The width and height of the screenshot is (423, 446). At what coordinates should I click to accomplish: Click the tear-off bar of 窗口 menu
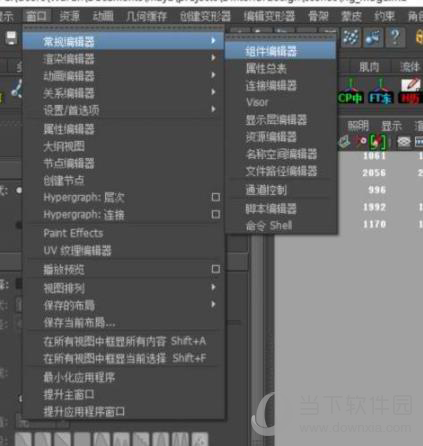click(123, 28)
